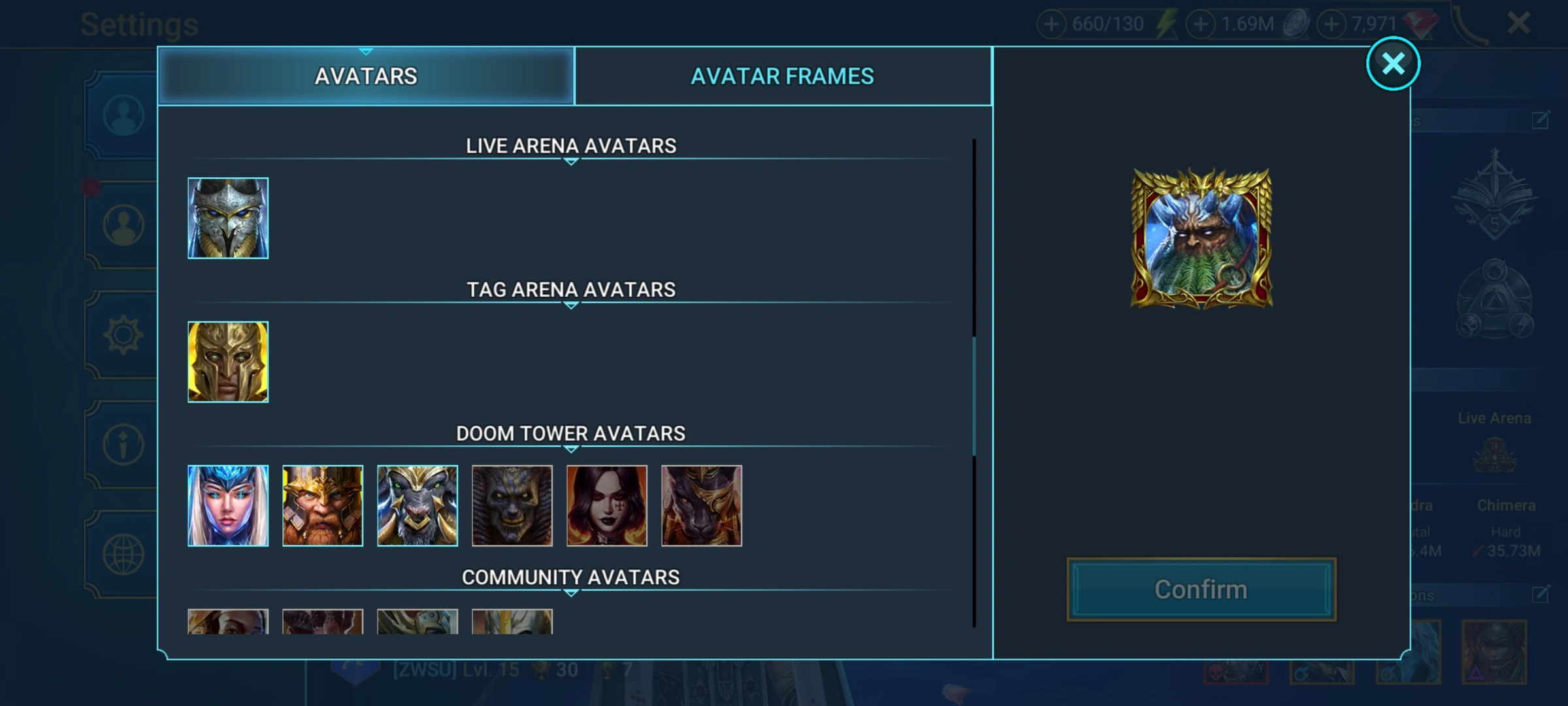Confirm the selected avatar
This screenshot has height=706, width=1568.
[x=1201, y=590]
